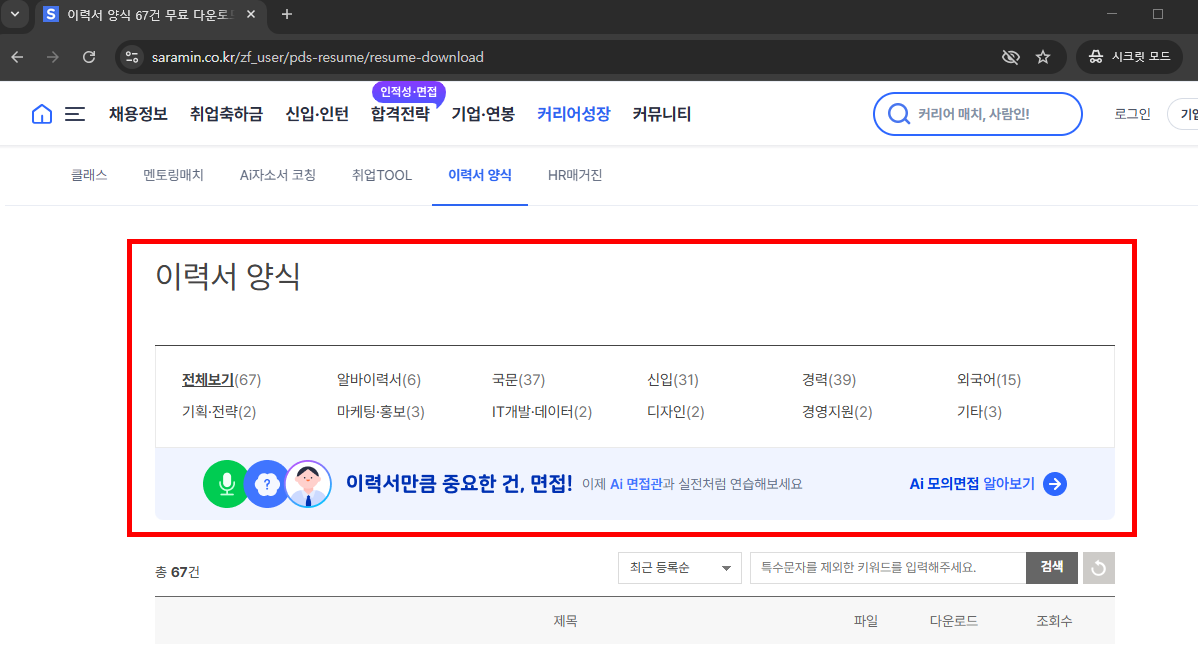Select the 이력서 양식 tab
This screenshot has height=655, width=1198.
point(479,175)
